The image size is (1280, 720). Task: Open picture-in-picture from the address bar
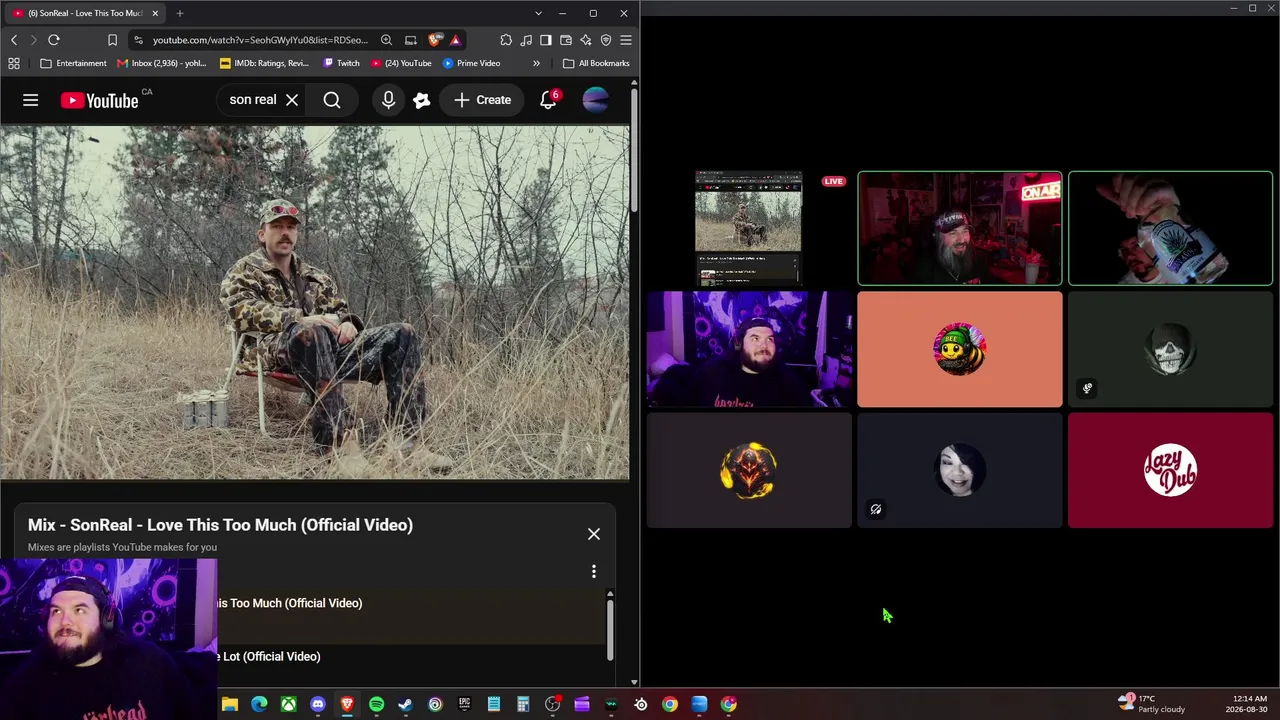click(x=411, y=40)
